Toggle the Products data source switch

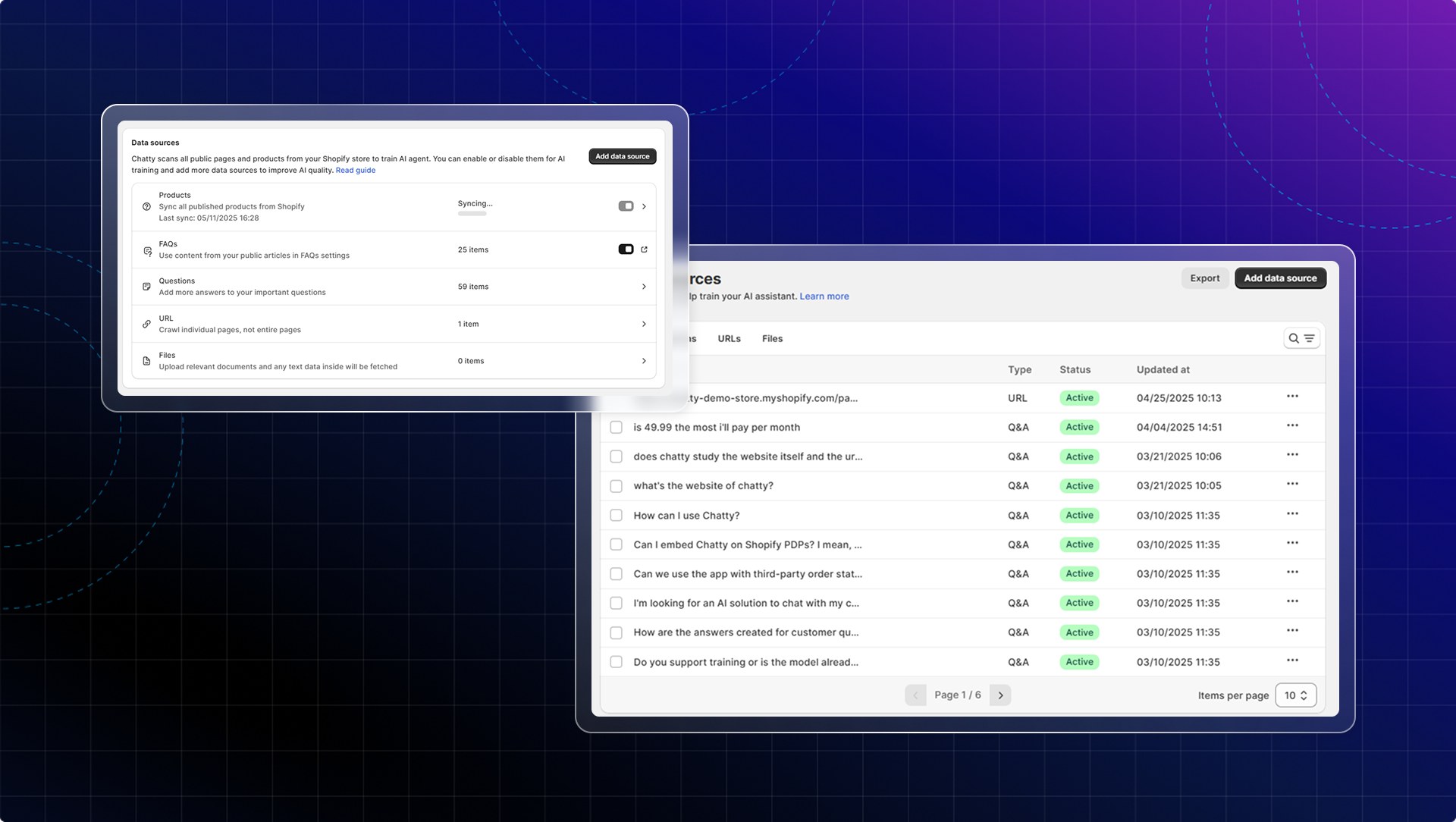626,206
